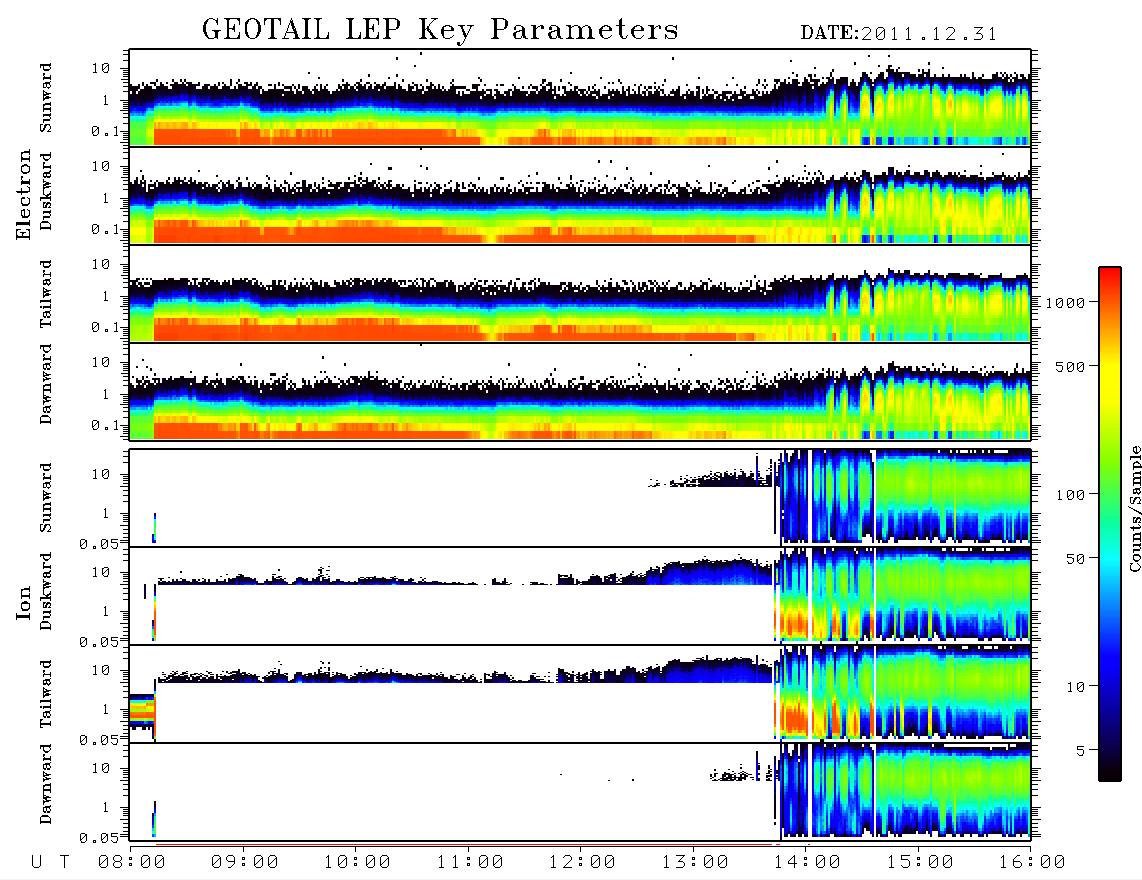Viewport: 1142px width, 880px height.
Task: Click the black bottom of the colorbar
Action: (1110, 771)
